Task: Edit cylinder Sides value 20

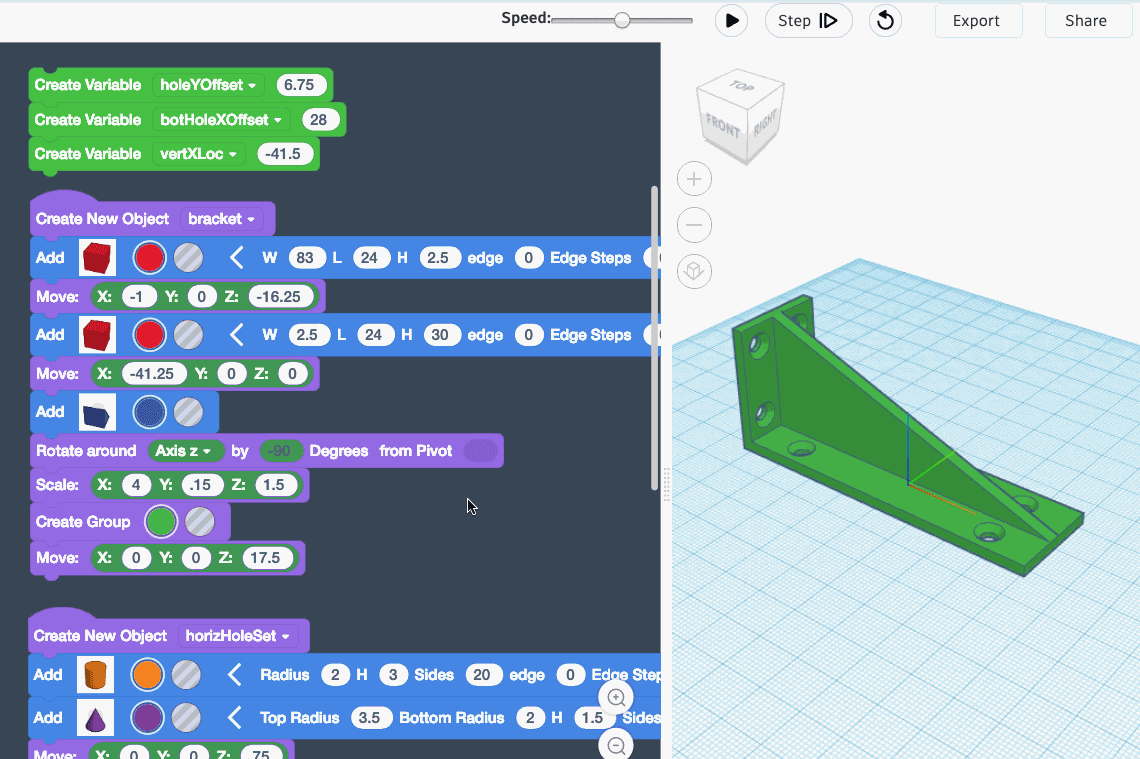Action: [482, 675]
